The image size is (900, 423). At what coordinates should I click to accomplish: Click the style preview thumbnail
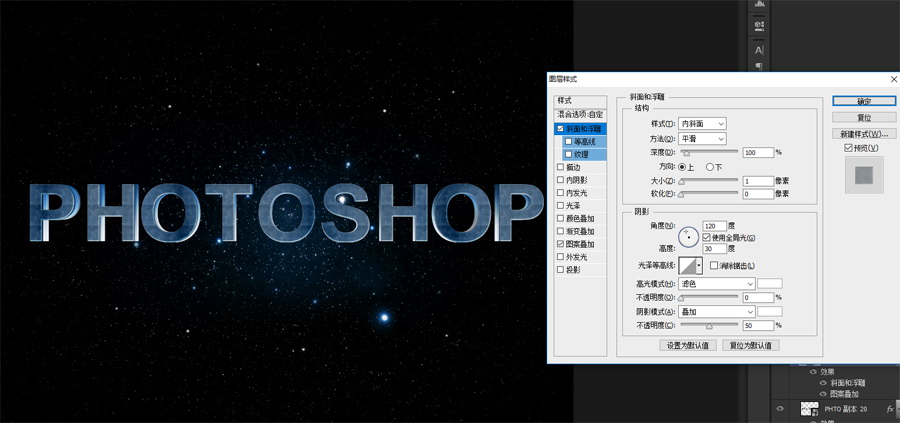pyautogui.click(x=864, y=175)
